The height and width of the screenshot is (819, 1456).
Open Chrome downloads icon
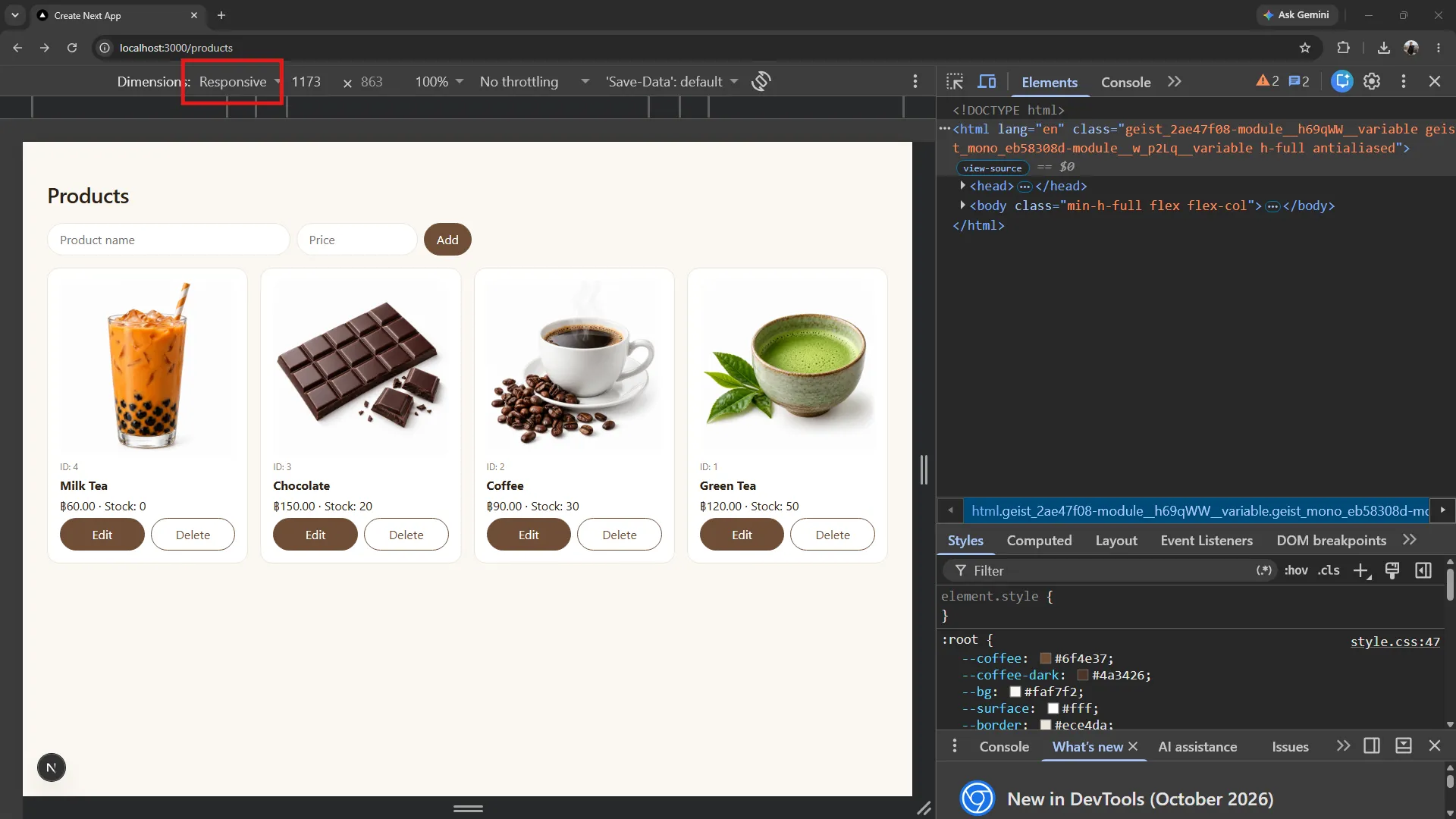tap(1384, 48)
